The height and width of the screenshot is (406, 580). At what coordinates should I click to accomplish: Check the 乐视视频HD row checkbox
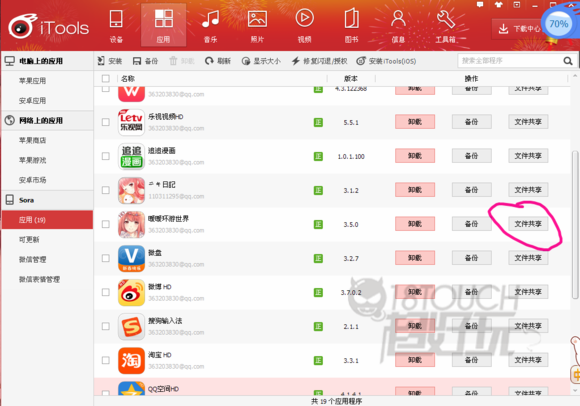point(106,122)
